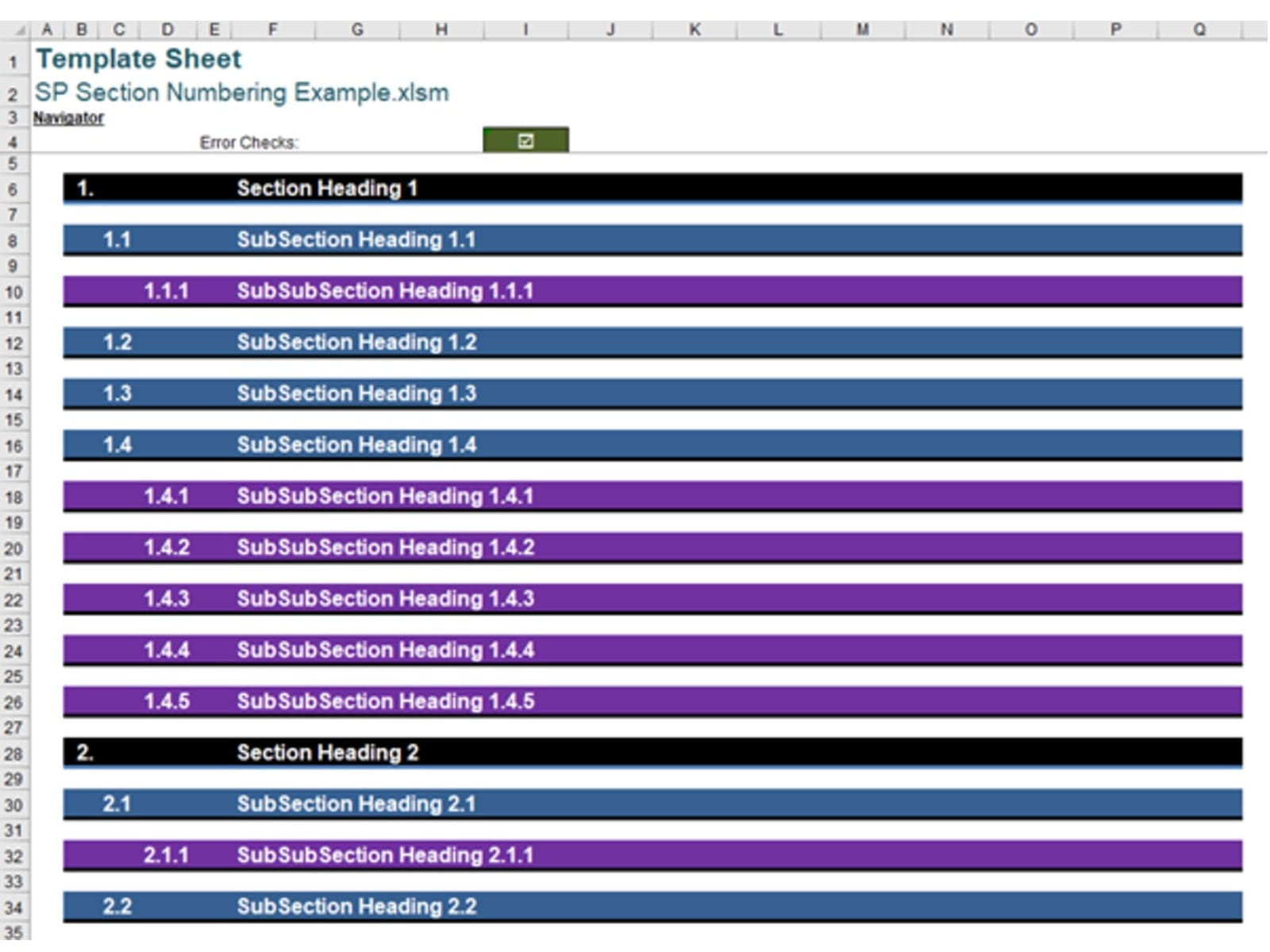Select SubSection Heading 1.1 text
1270x952 pixels.
tap(356, 240)
